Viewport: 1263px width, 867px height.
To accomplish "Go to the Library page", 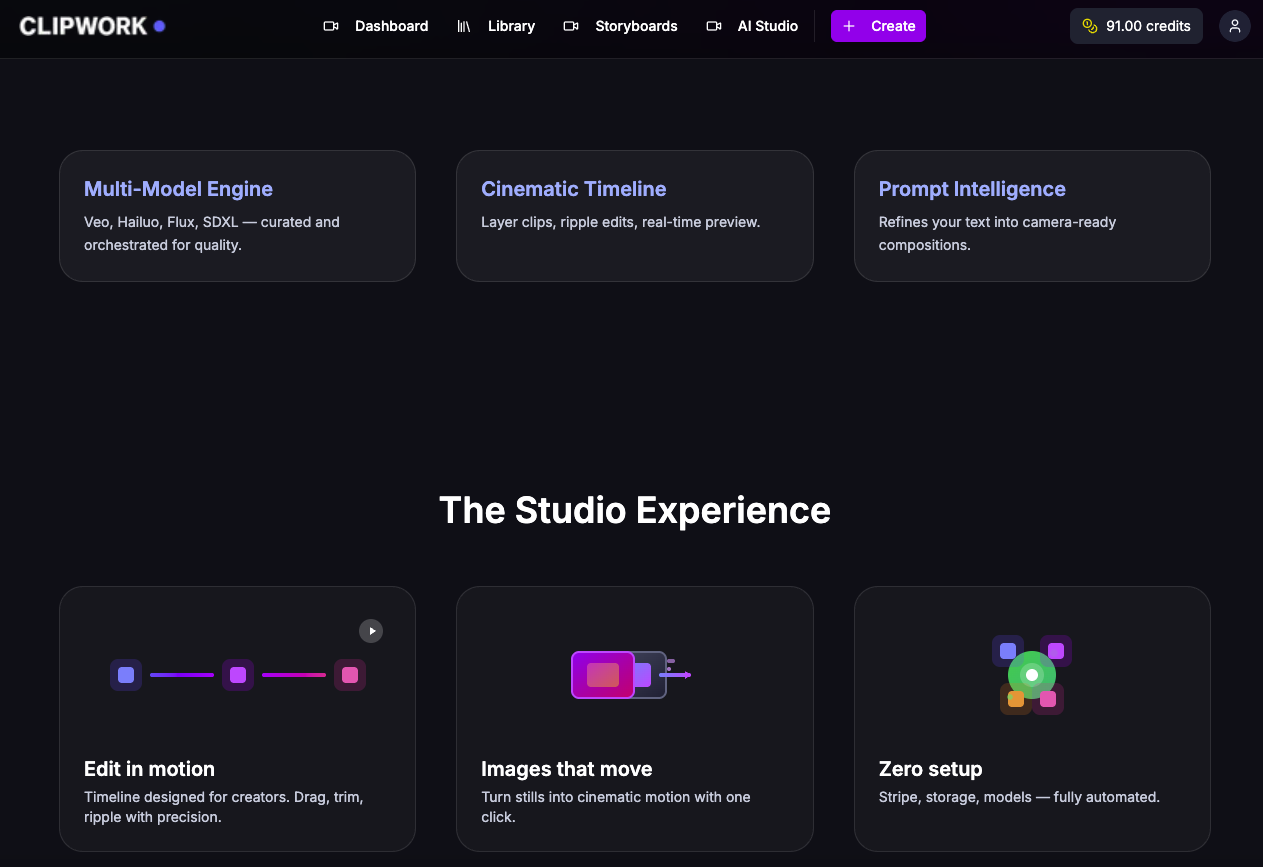I will click(x=511, y=26).
